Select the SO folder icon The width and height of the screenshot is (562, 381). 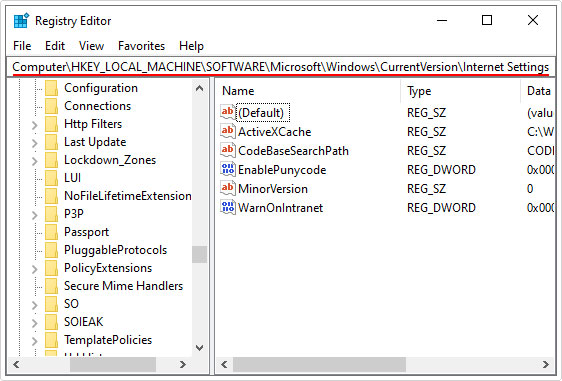pyautogui.click(x=51, y=304)
